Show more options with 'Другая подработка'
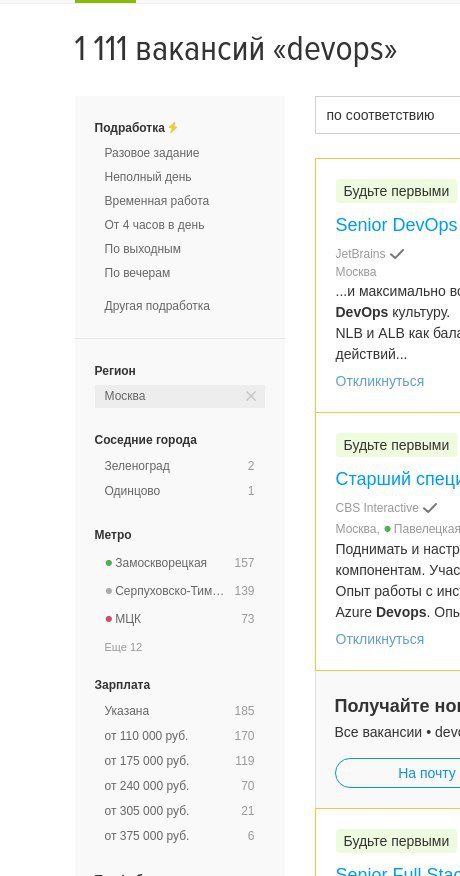 tap(157, 306)
